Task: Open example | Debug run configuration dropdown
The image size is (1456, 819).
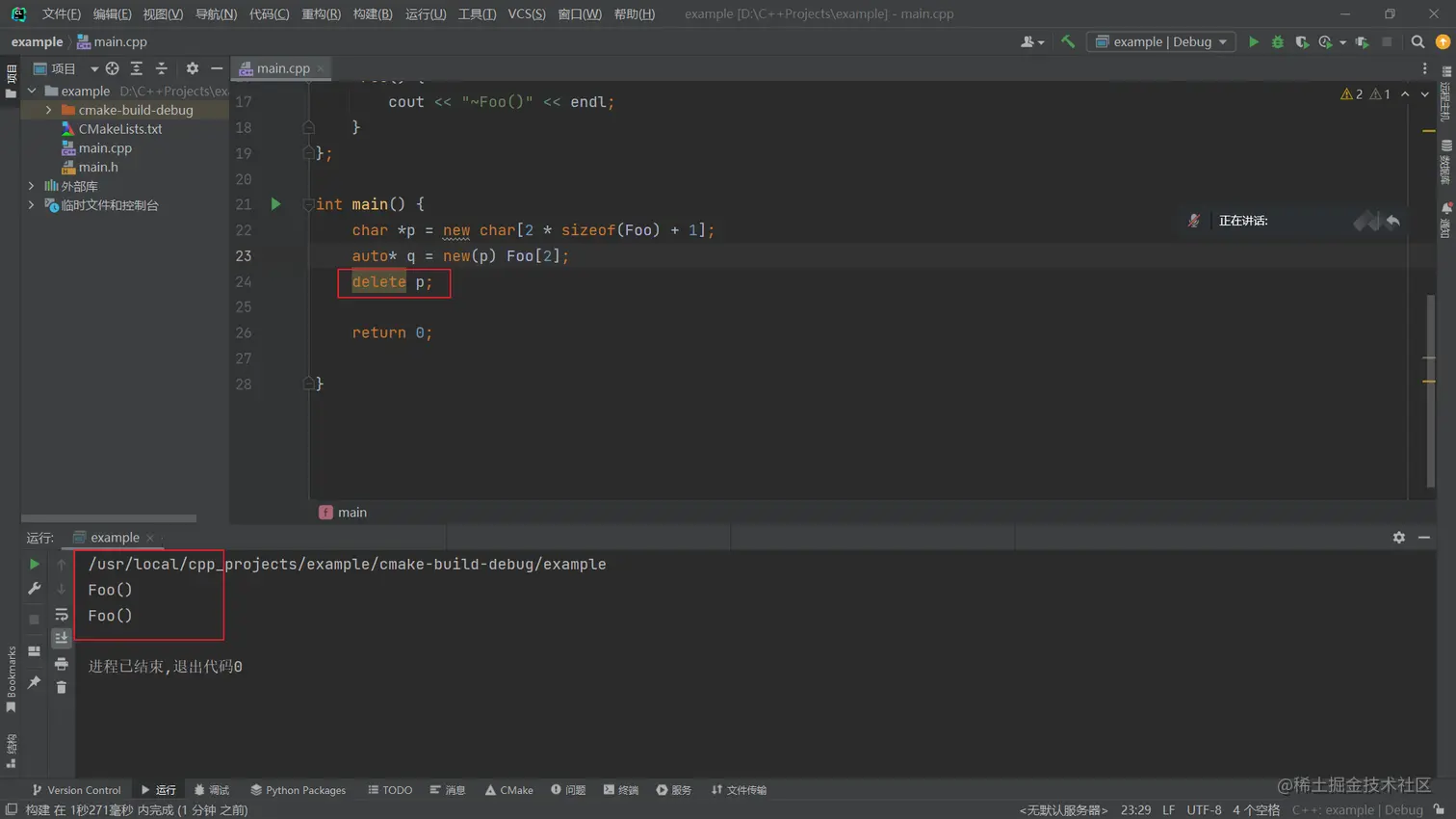Action: pos(1162,41)
